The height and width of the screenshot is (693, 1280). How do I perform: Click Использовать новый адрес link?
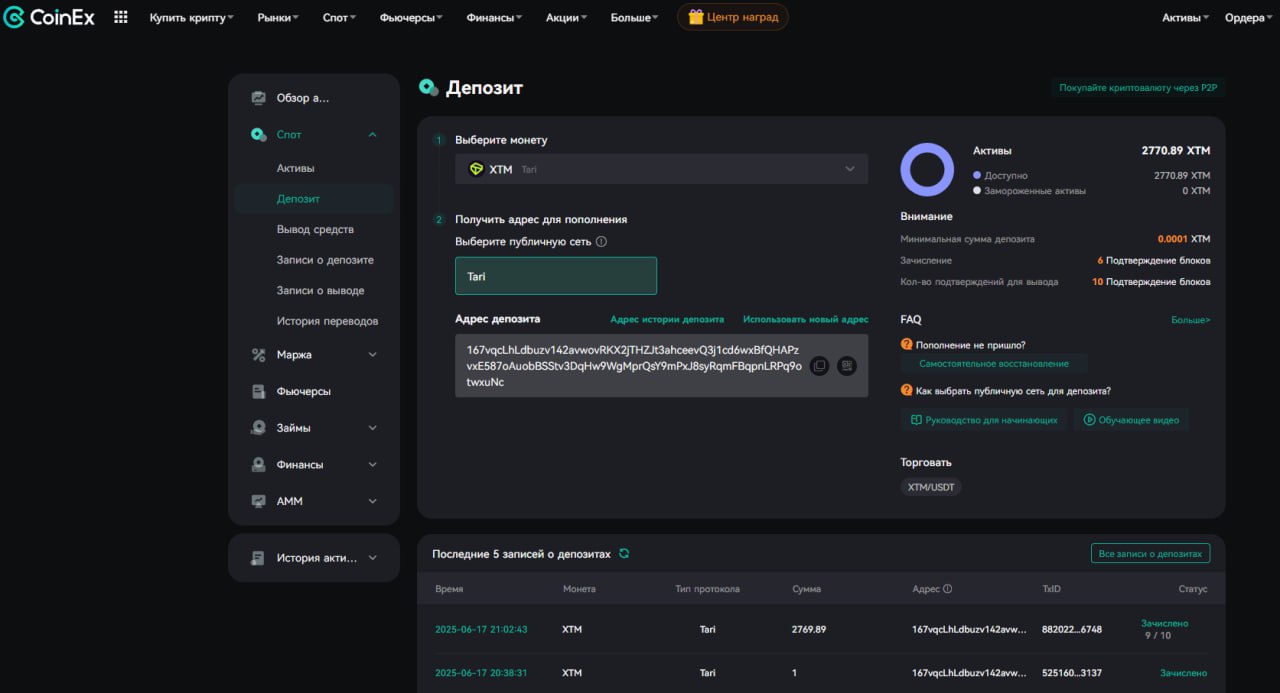pos(806,319)
